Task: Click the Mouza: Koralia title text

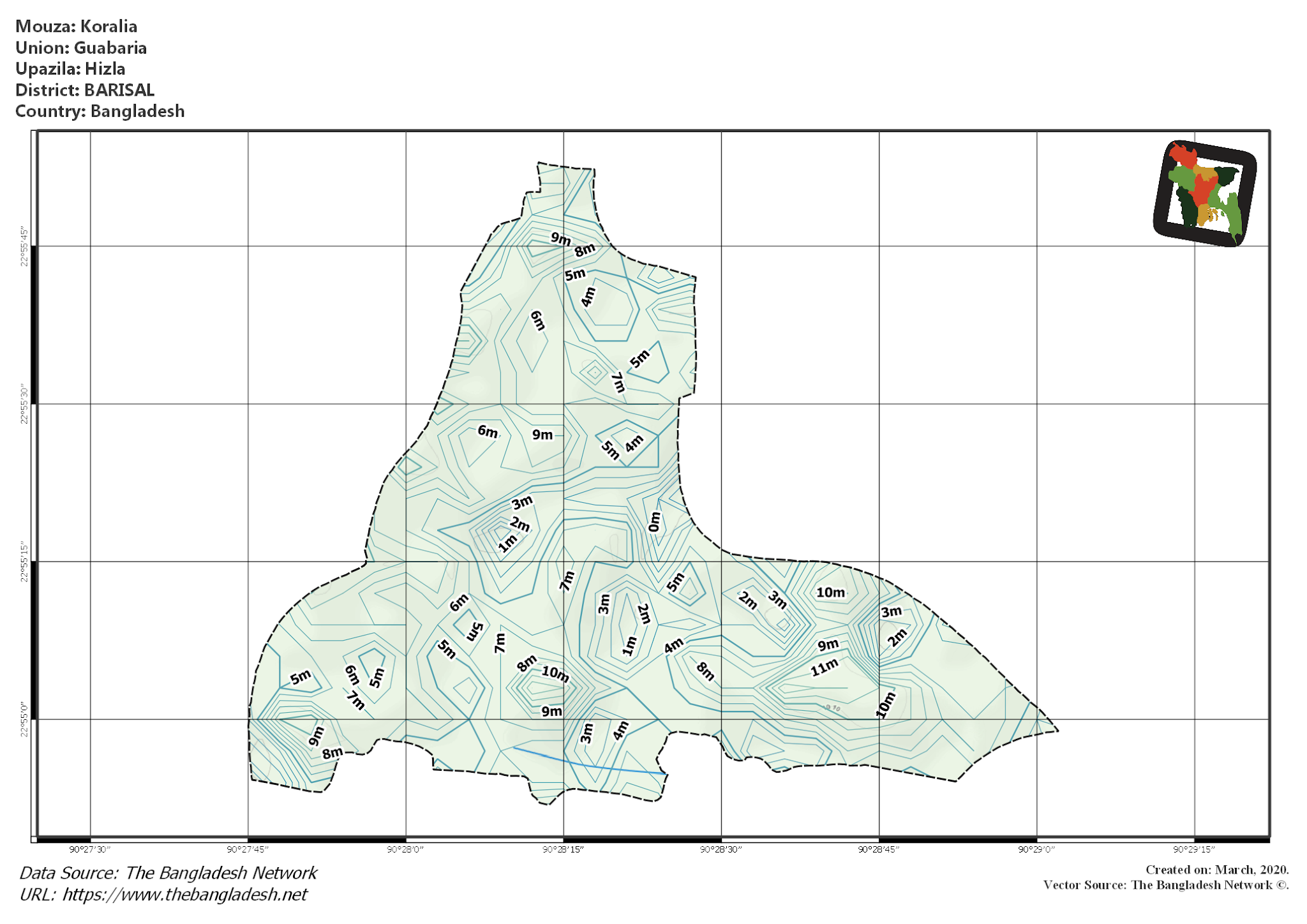Action: coord(77,27)
